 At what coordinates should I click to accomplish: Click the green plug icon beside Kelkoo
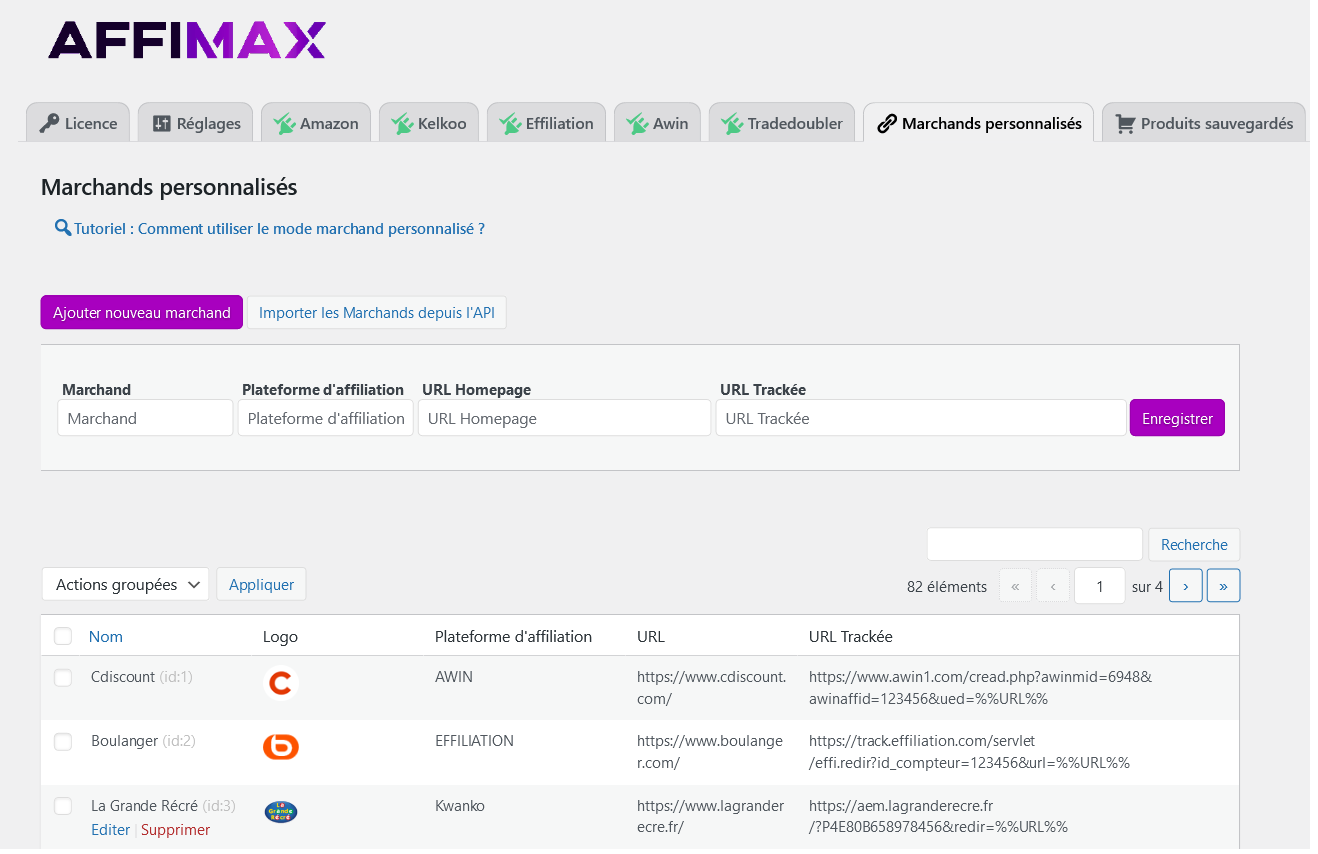point(402,124)
